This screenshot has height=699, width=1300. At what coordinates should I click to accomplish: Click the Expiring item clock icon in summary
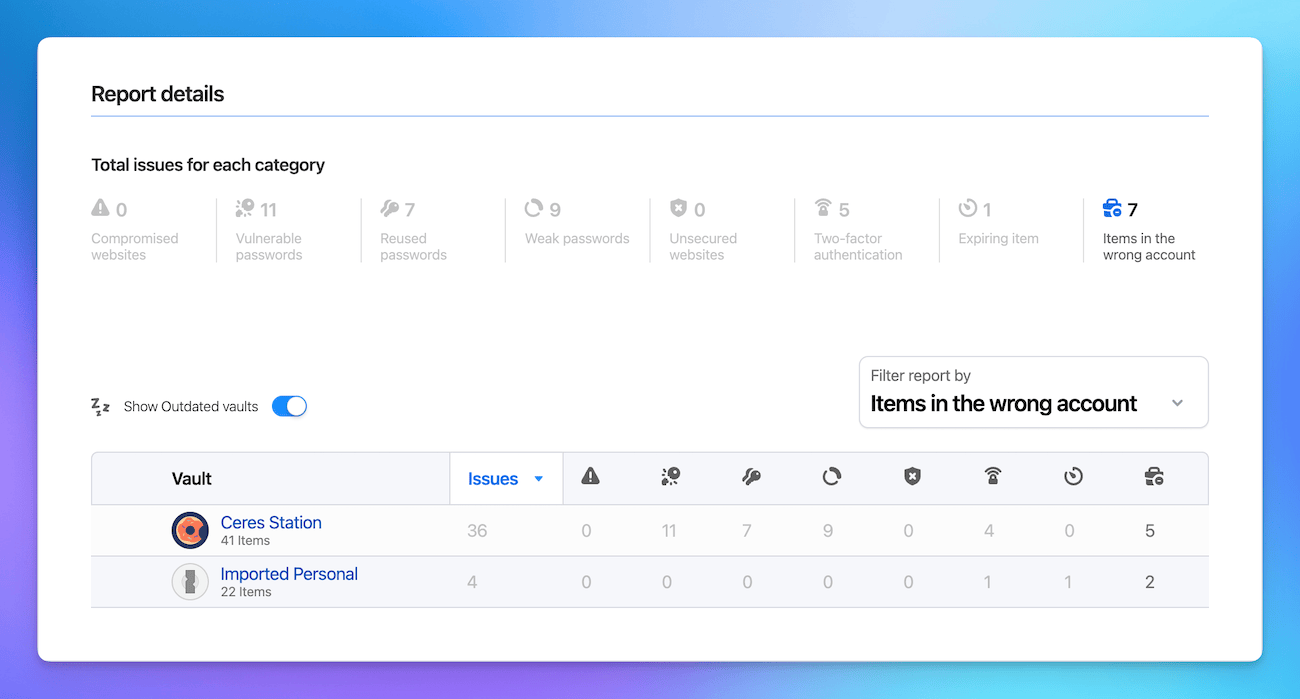pos(968,208)
